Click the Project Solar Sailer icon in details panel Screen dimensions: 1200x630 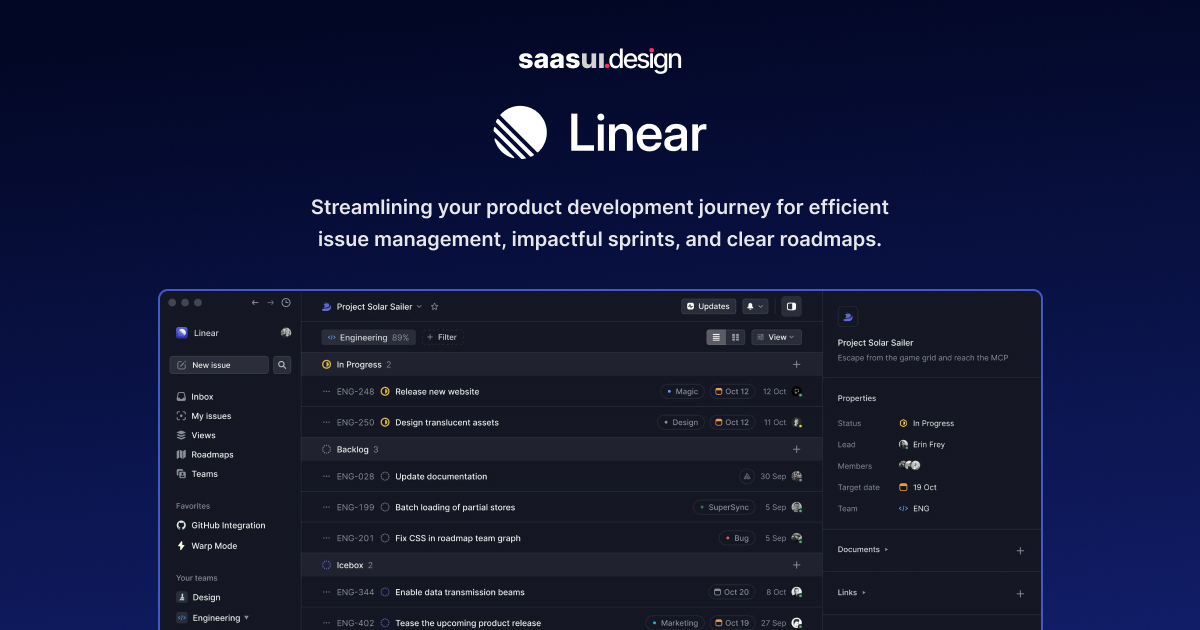[847, 317]
